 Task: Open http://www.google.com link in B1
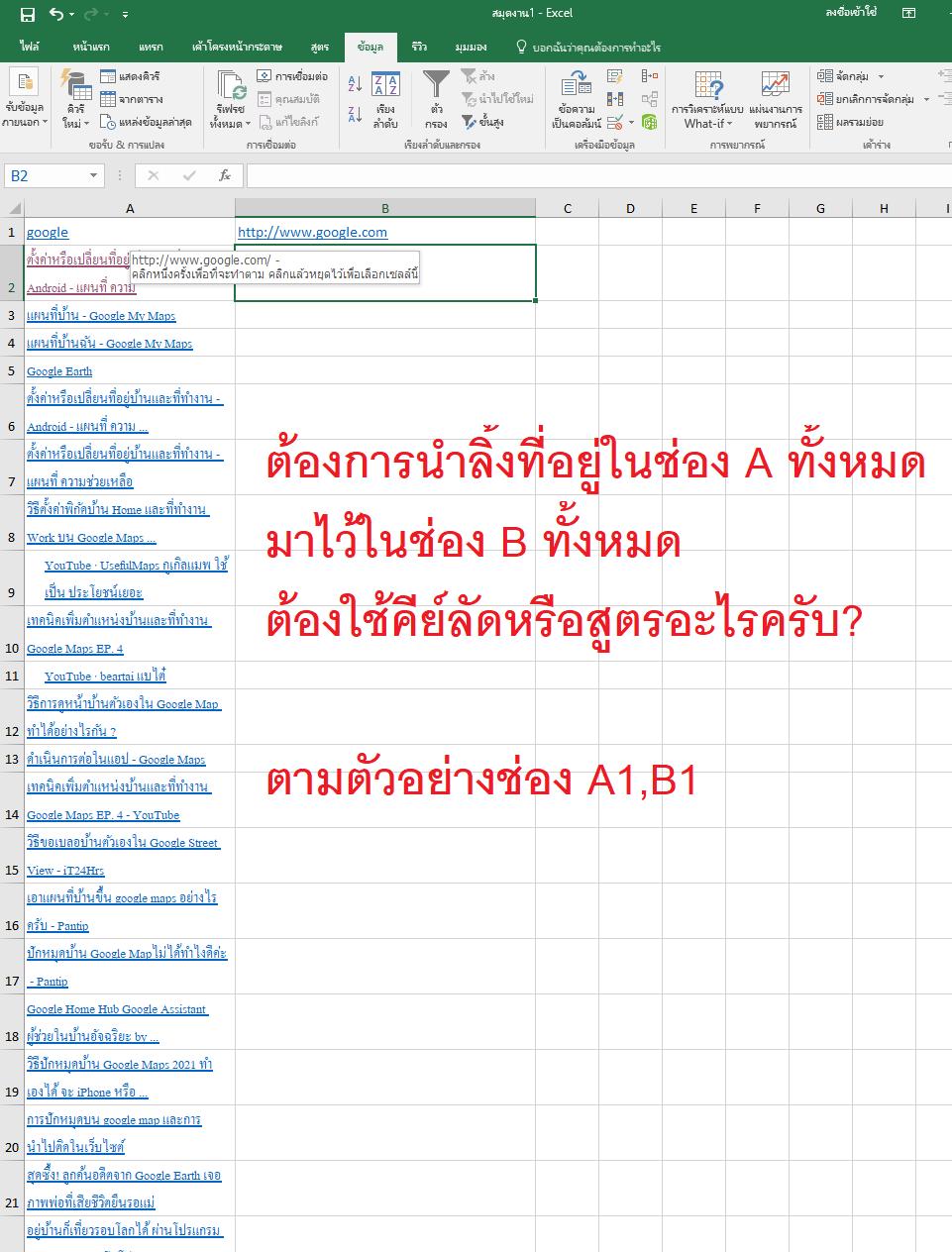pos(312,232)
